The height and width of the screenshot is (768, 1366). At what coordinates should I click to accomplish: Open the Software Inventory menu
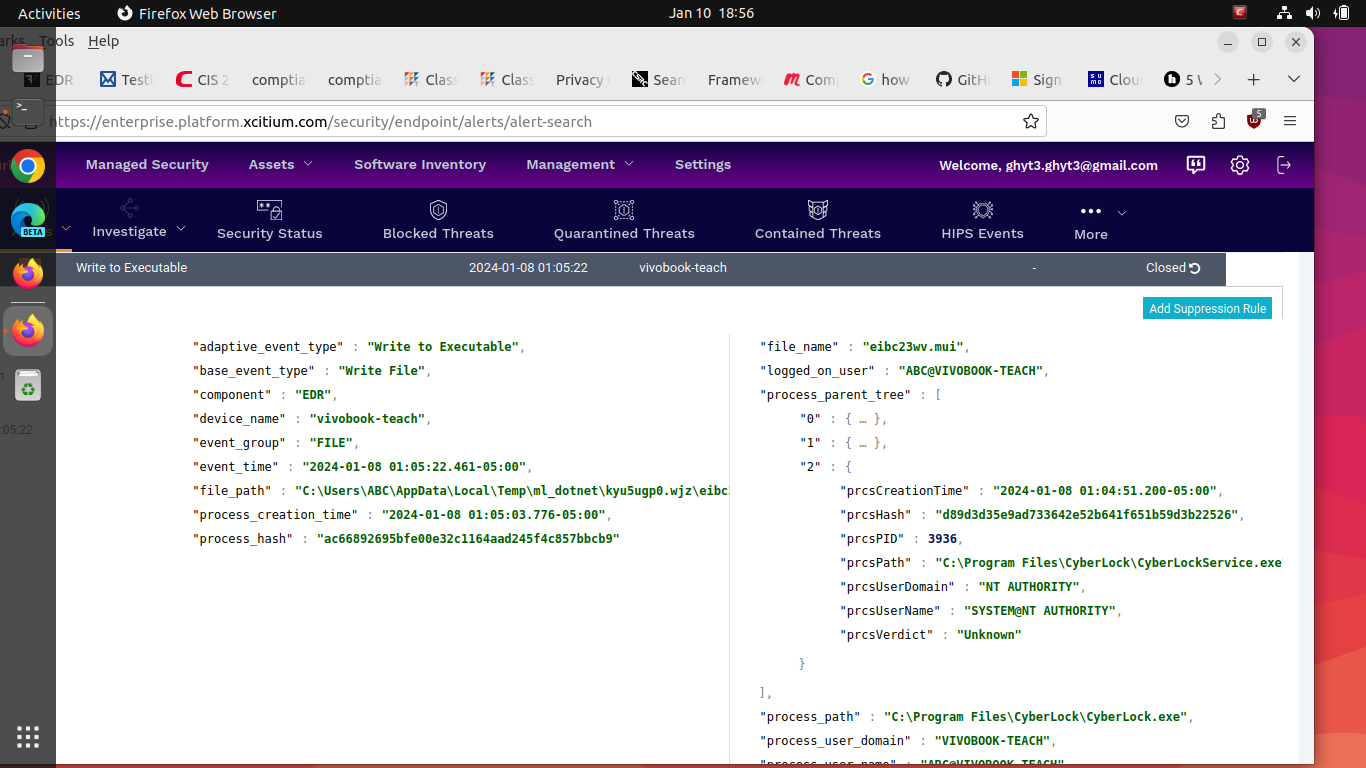click(x=420, y=164)
